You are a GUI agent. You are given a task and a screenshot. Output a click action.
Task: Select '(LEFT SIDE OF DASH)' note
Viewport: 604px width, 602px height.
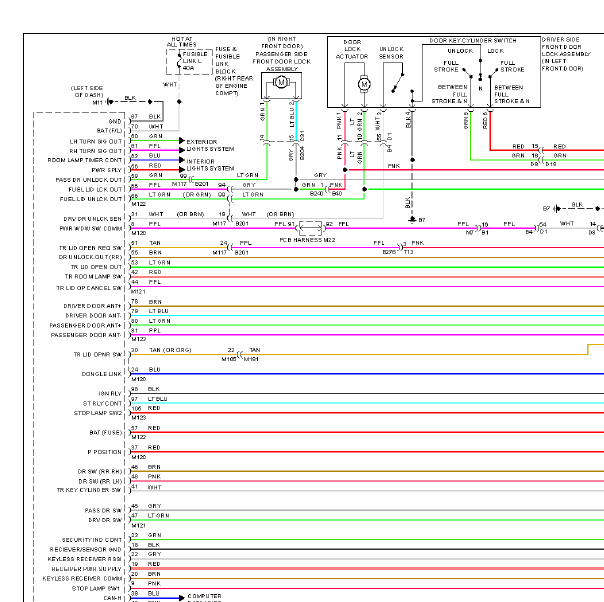(87, 91)
